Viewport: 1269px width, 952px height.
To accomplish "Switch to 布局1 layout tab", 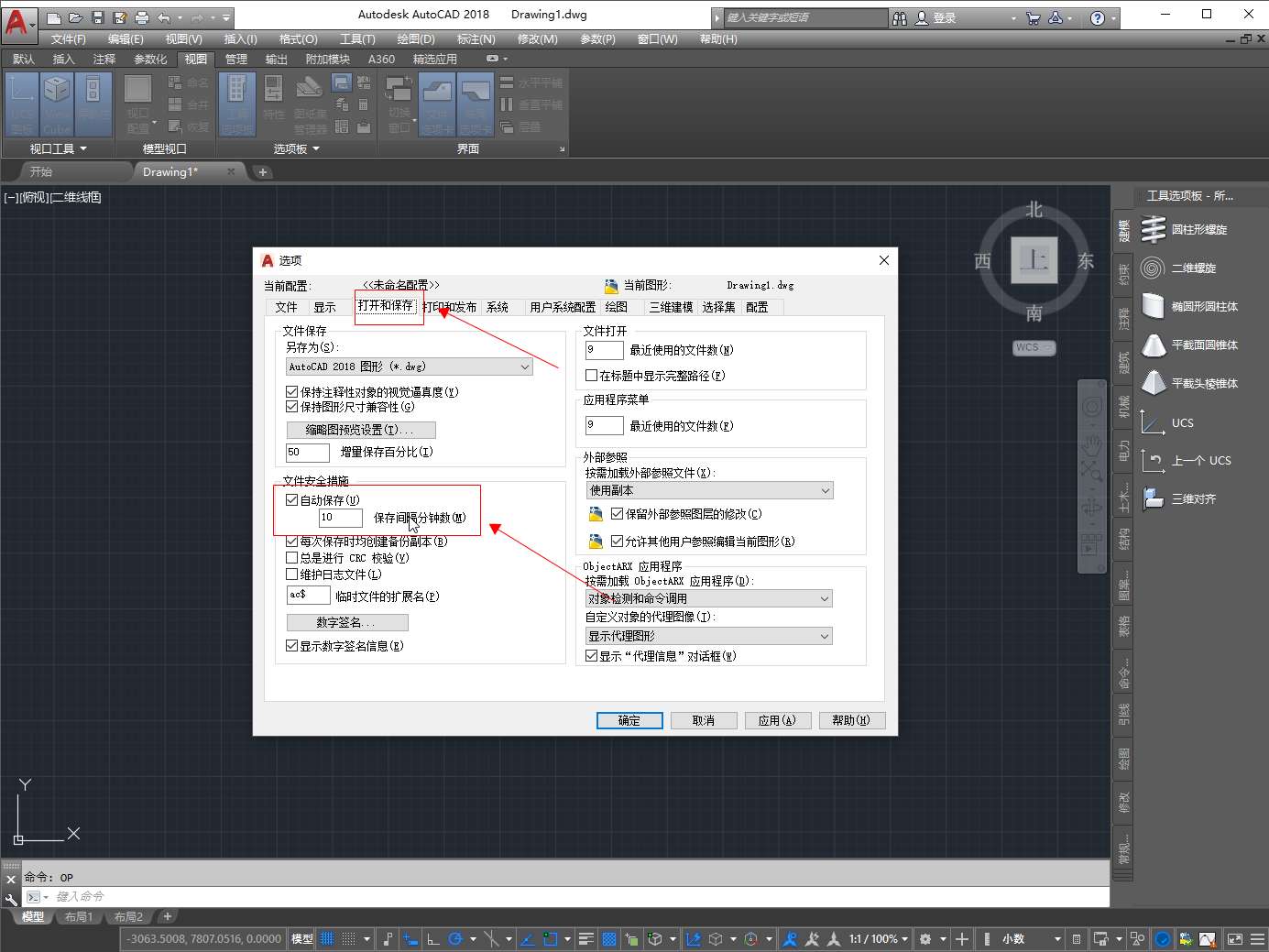I will 79,917.
